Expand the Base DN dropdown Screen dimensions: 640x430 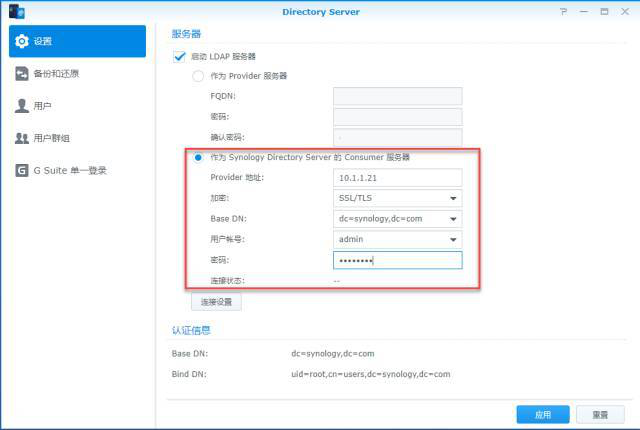pos(398,219)
